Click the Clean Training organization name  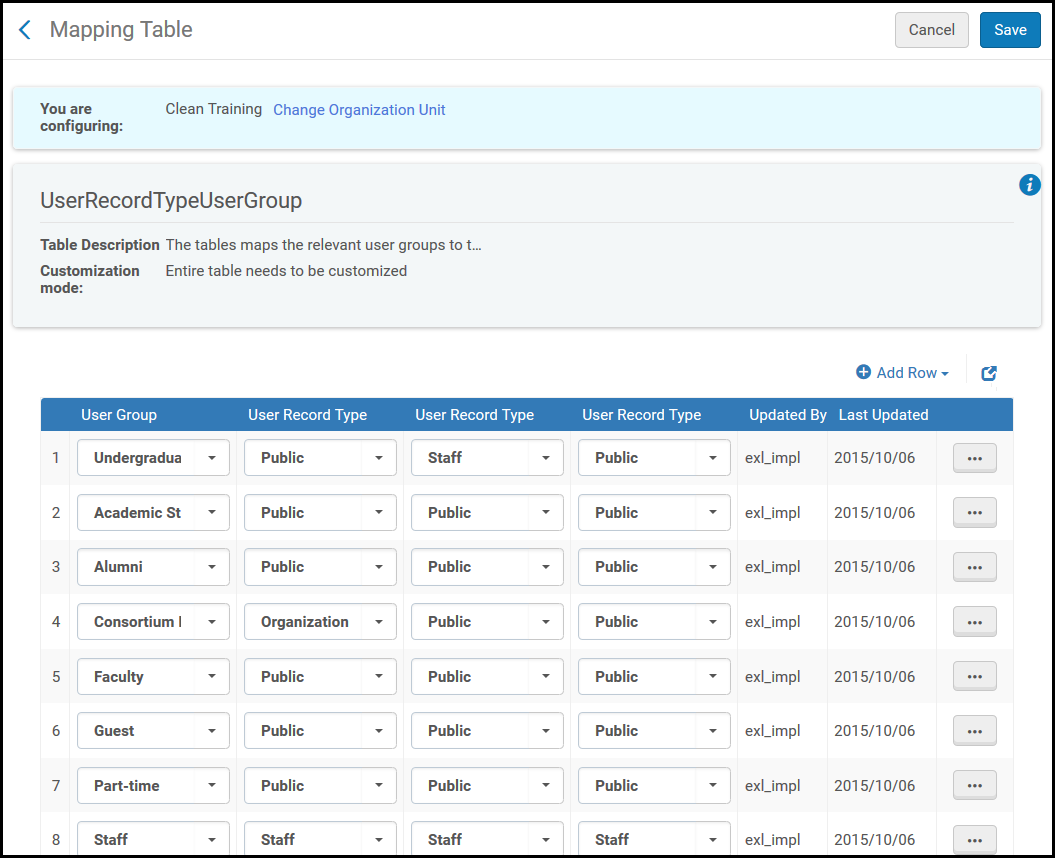213,109
